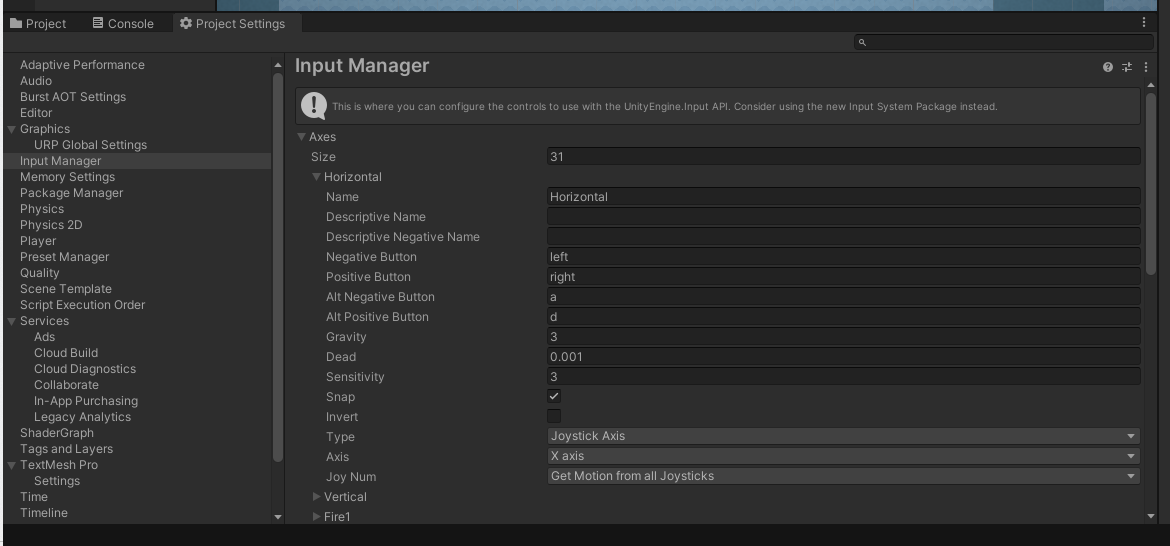This screenshot has width=1170, height=546.
Task: Select the Physics category
Action: (42, 209)
